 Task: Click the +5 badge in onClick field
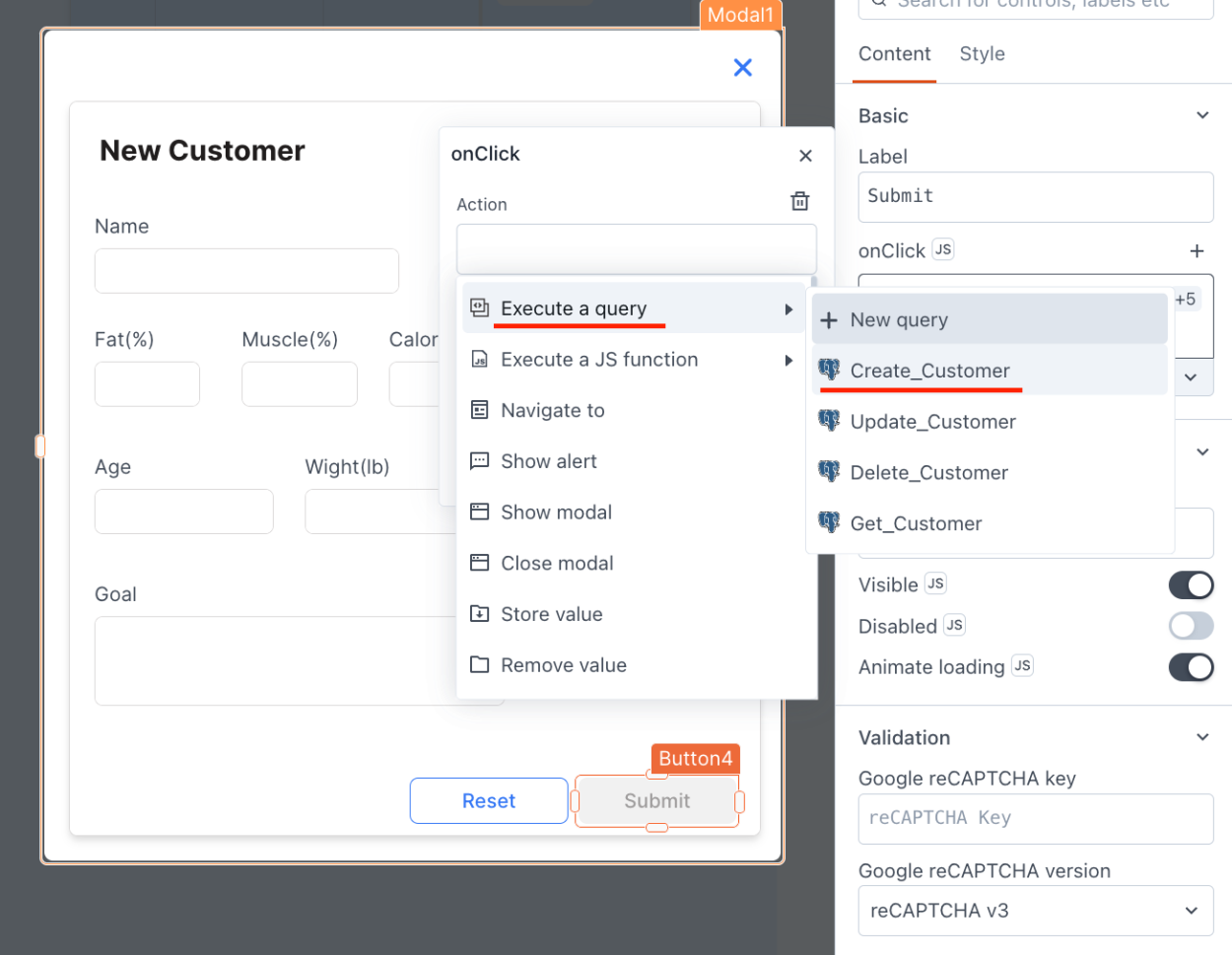pyautogui.click(x=1185, y=300)
